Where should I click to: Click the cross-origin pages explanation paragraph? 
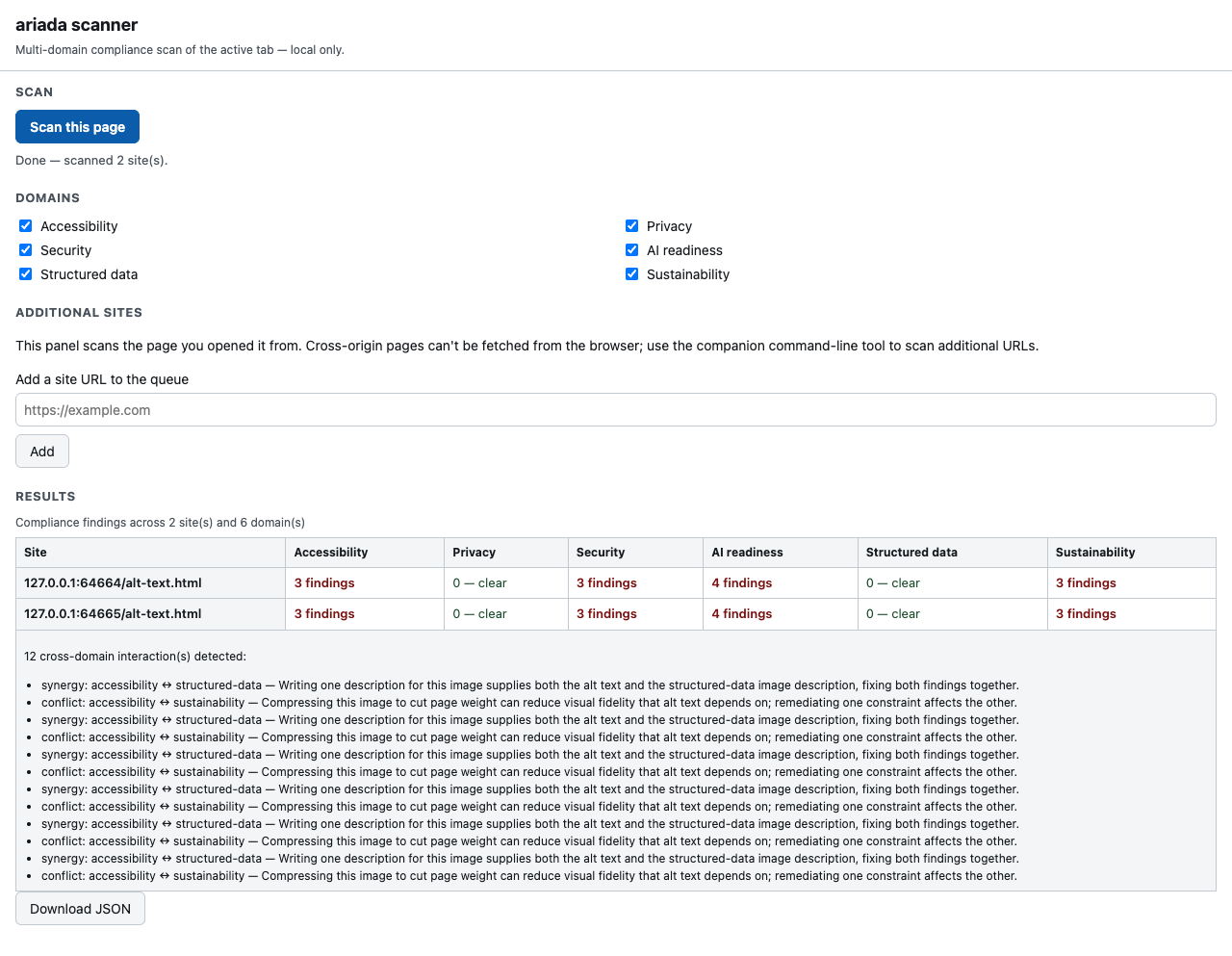526,346
